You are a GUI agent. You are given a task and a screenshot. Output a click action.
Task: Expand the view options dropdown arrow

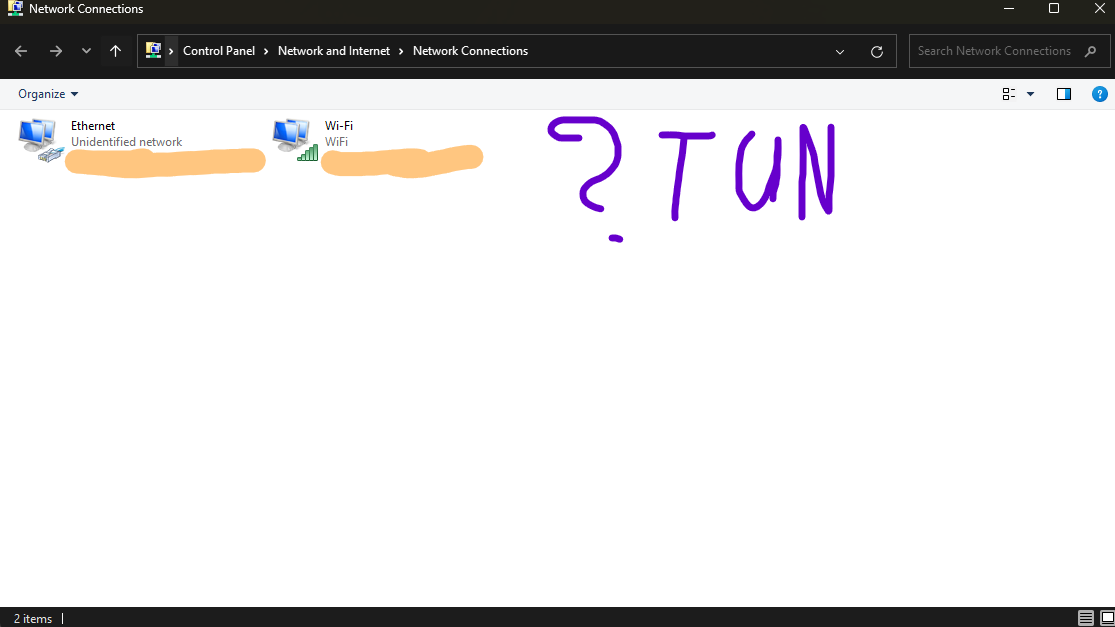tap(1030, 93)
